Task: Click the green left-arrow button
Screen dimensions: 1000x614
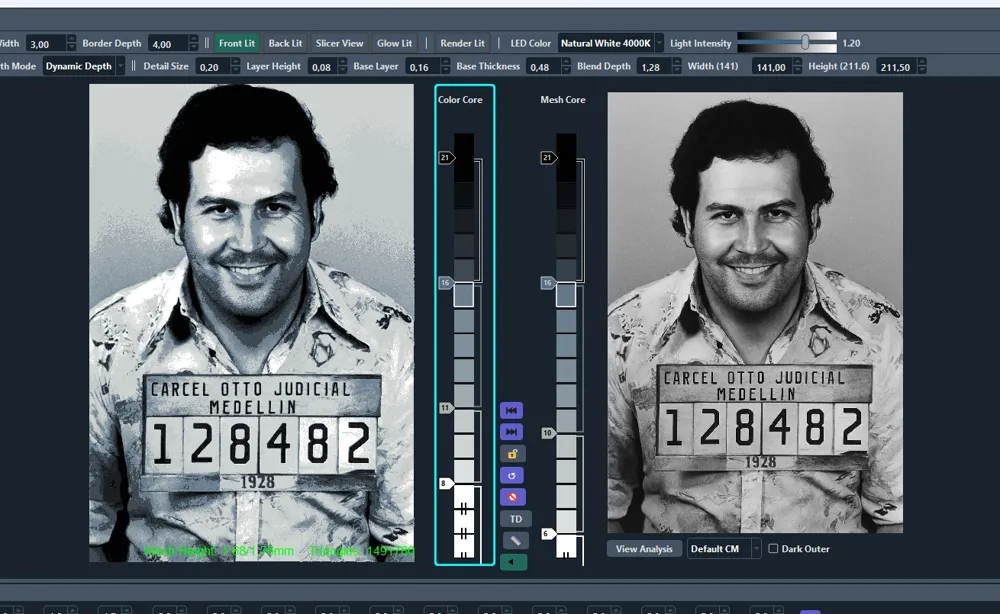Action: click(x=513, y=562)
